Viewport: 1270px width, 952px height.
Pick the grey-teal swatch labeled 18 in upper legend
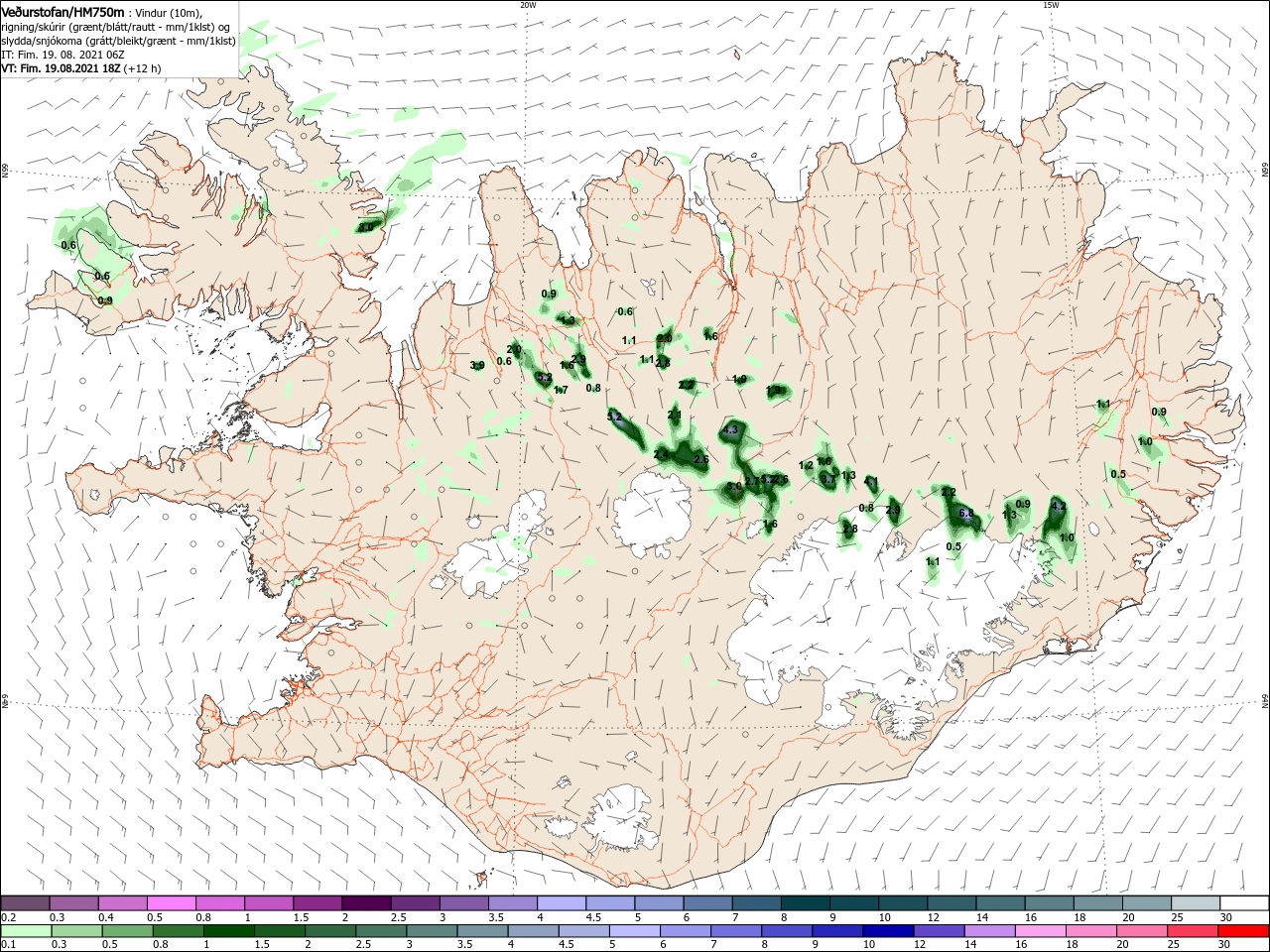(x=1098, y=903)
